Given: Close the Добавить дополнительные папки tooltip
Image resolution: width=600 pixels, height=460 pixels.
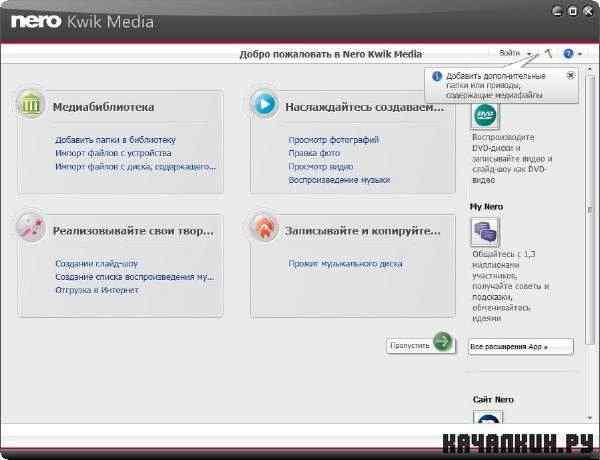Looking at the screenshot, I should (x=570, y=75).
